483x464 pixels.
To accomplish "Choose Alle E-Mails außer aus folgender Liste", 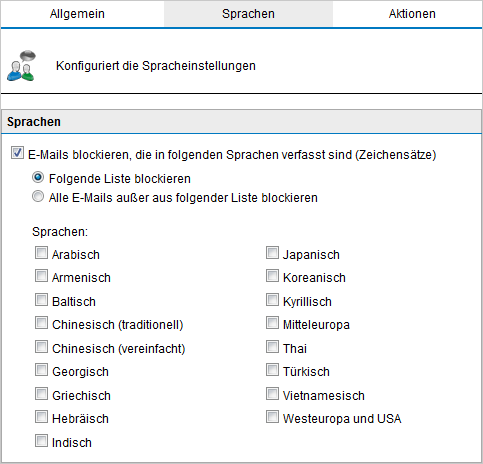I will pos(38,196).
